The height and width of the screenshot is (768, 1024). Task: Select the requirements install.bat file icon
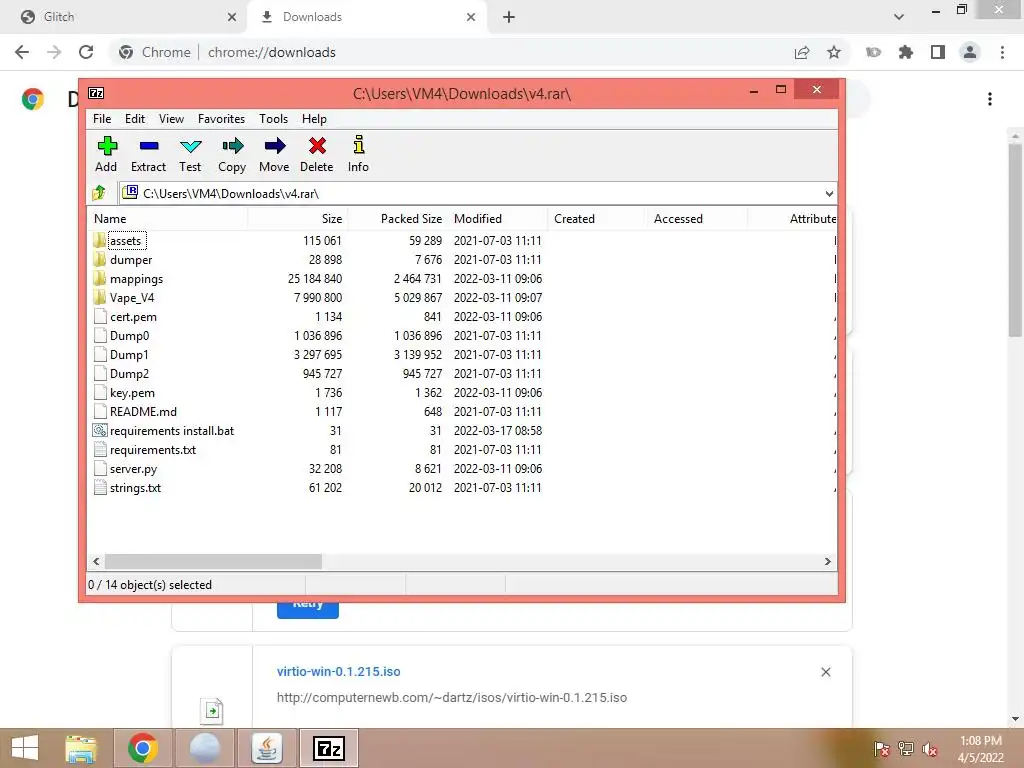(x=100, y=430)
